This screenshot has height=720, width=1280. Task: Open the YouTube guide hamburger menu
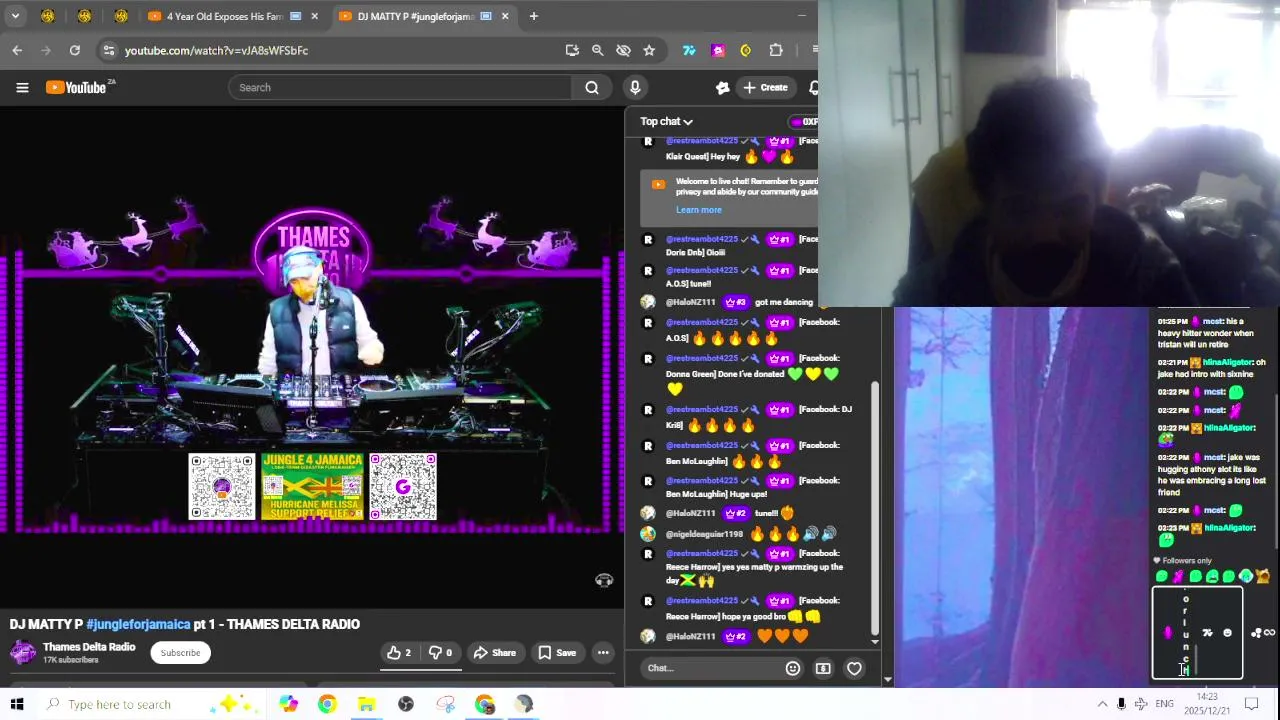pyautogui.click(x=22, y=88)
